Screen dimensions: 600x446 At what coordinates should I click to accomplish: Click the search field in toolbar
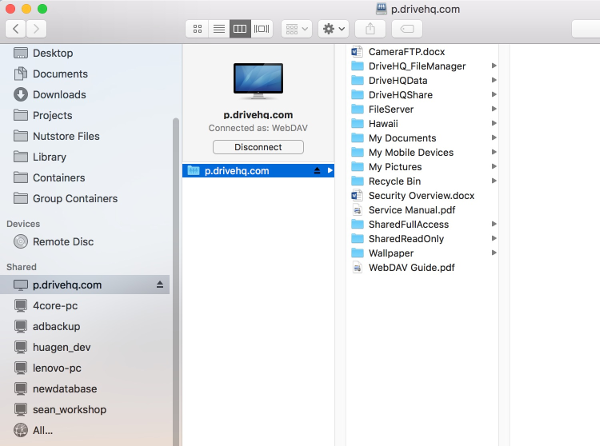[x=586, y=29]
